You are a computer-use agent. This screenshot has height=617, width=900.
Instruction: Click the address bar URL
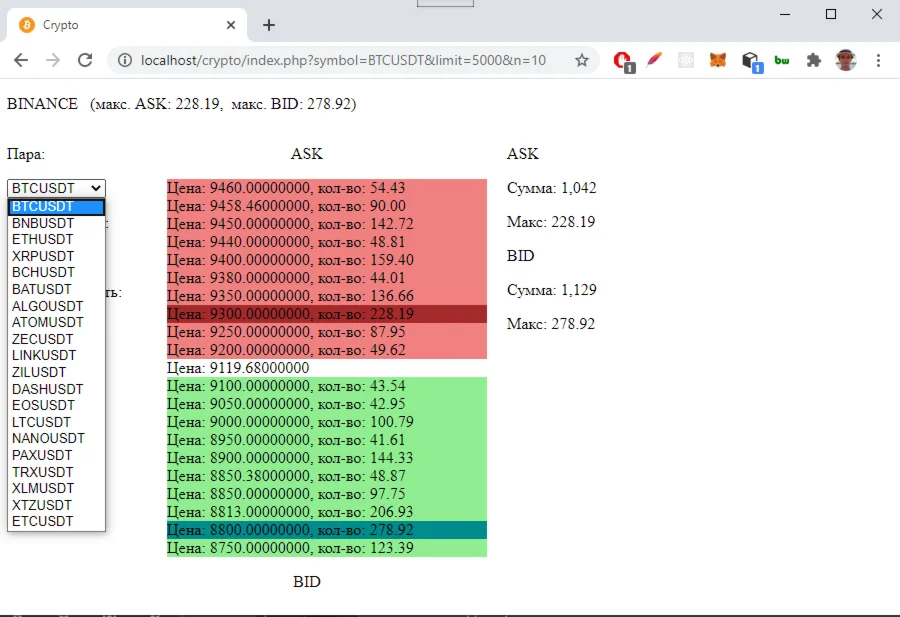tap(343, 60)
